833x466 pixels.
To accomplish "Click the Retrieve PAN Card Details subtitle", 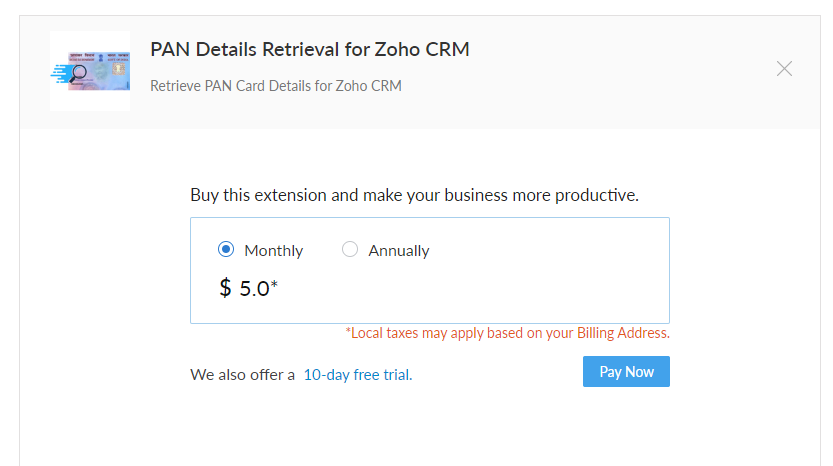I will [276, 86].
